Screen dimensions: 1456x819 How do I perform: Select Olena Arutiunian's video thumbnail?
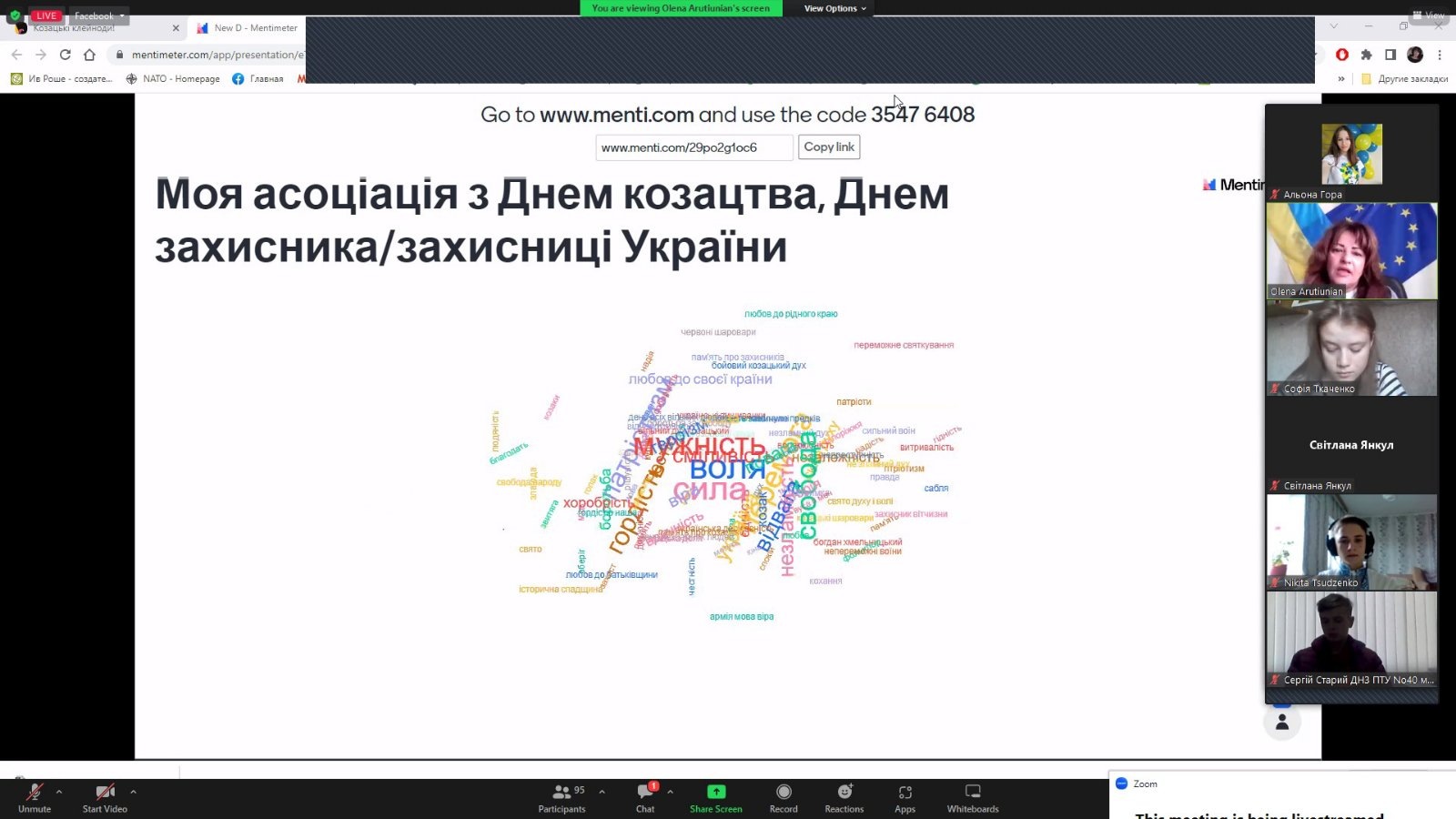coord(1351,251)
